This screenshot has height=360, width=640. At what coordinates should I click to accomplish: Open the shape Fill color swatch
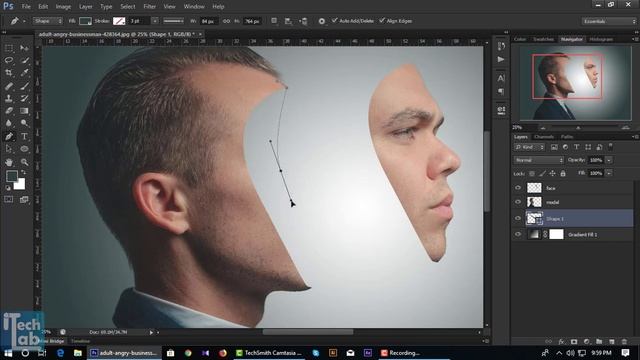click(85, 21)
